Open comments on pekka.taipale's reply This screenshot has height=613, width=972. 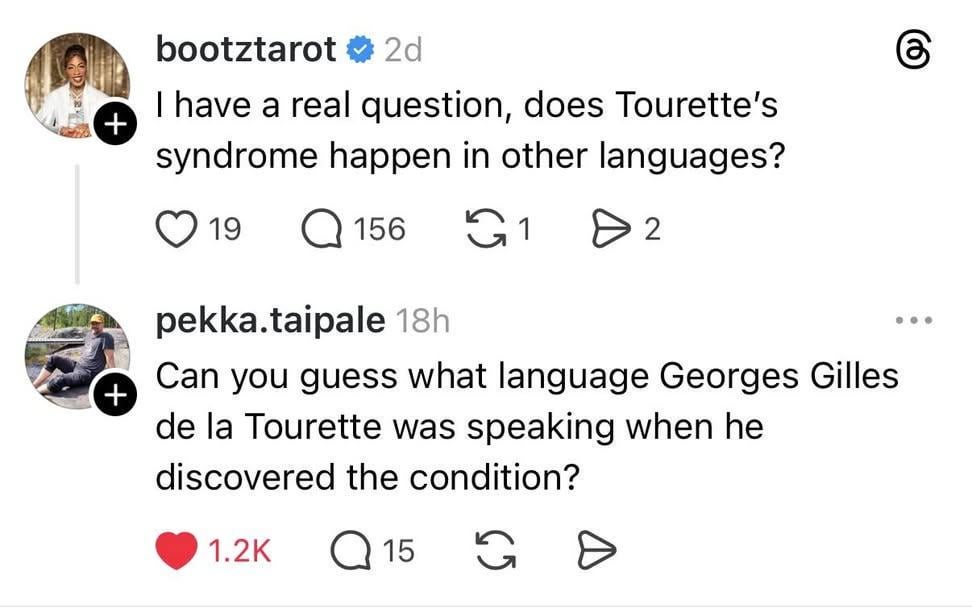[x=350, y=550]
